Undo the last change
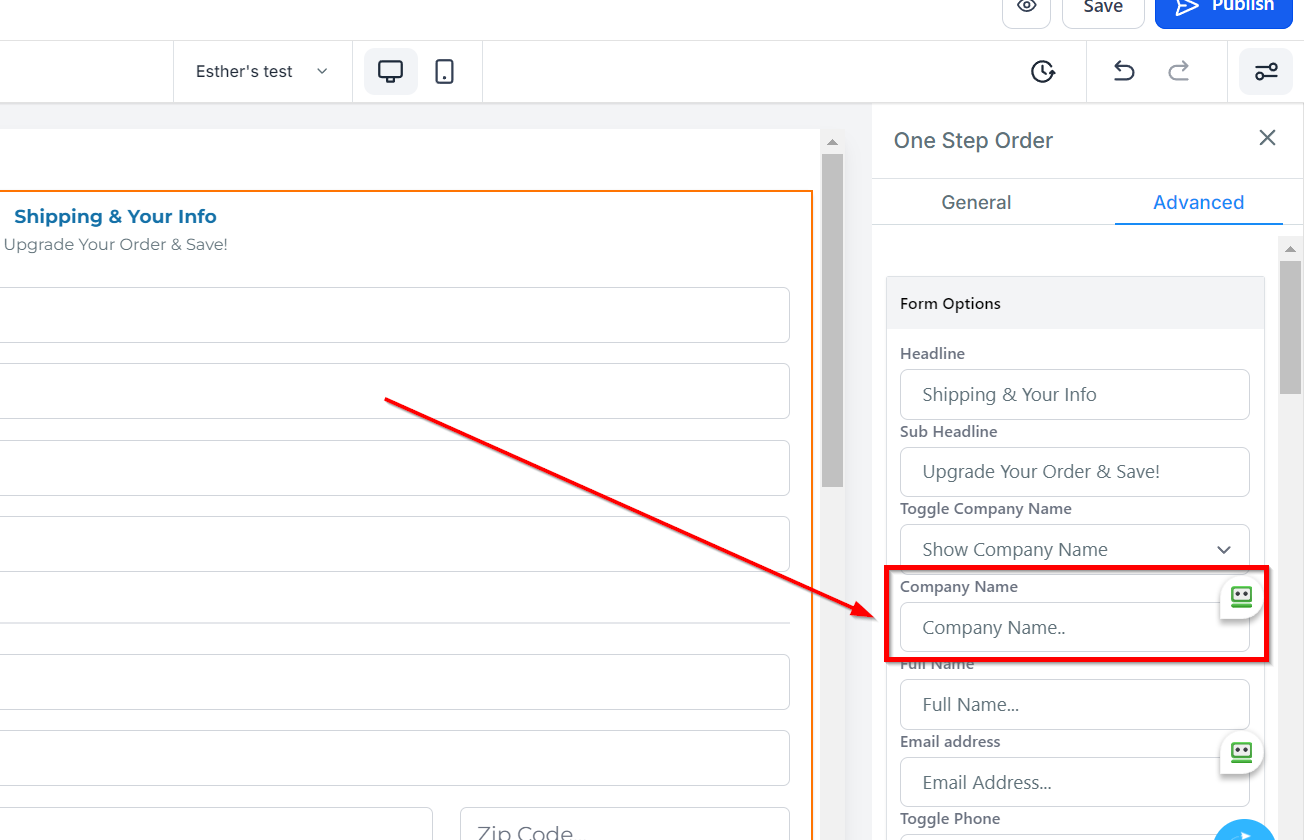1304x840 pixels. 1124,72
